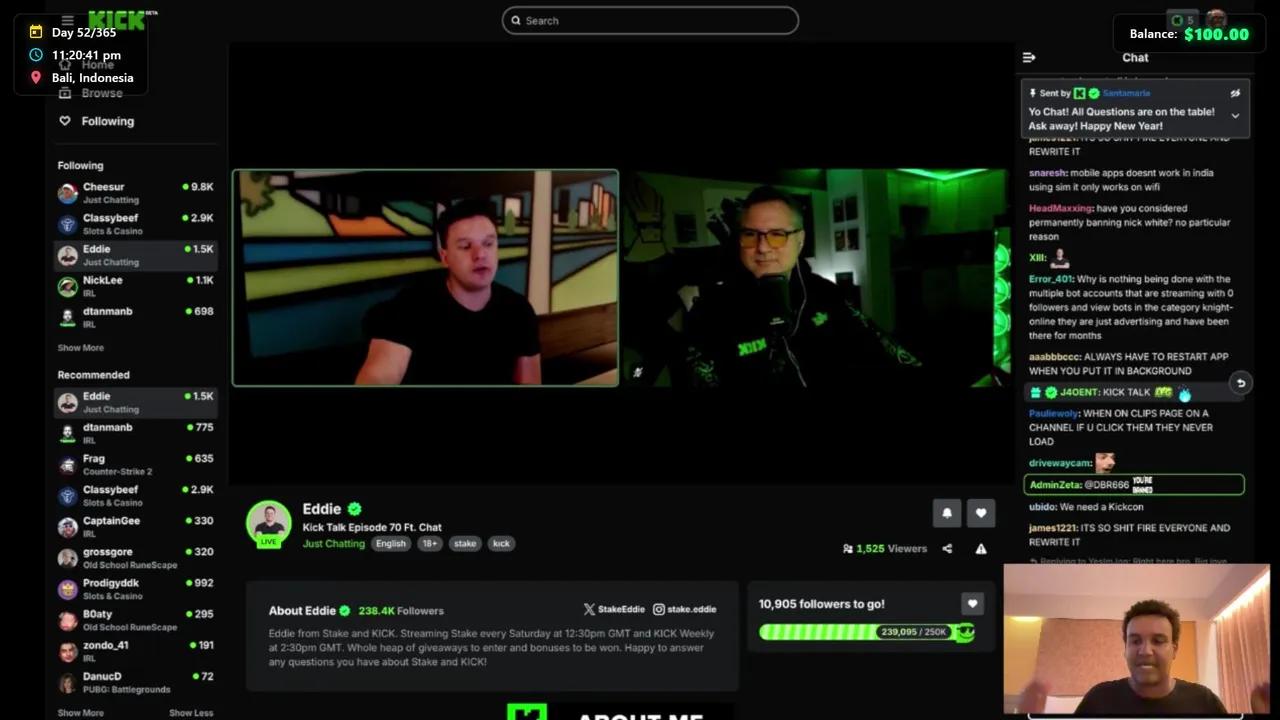Expand Following list with Show More

80,348
